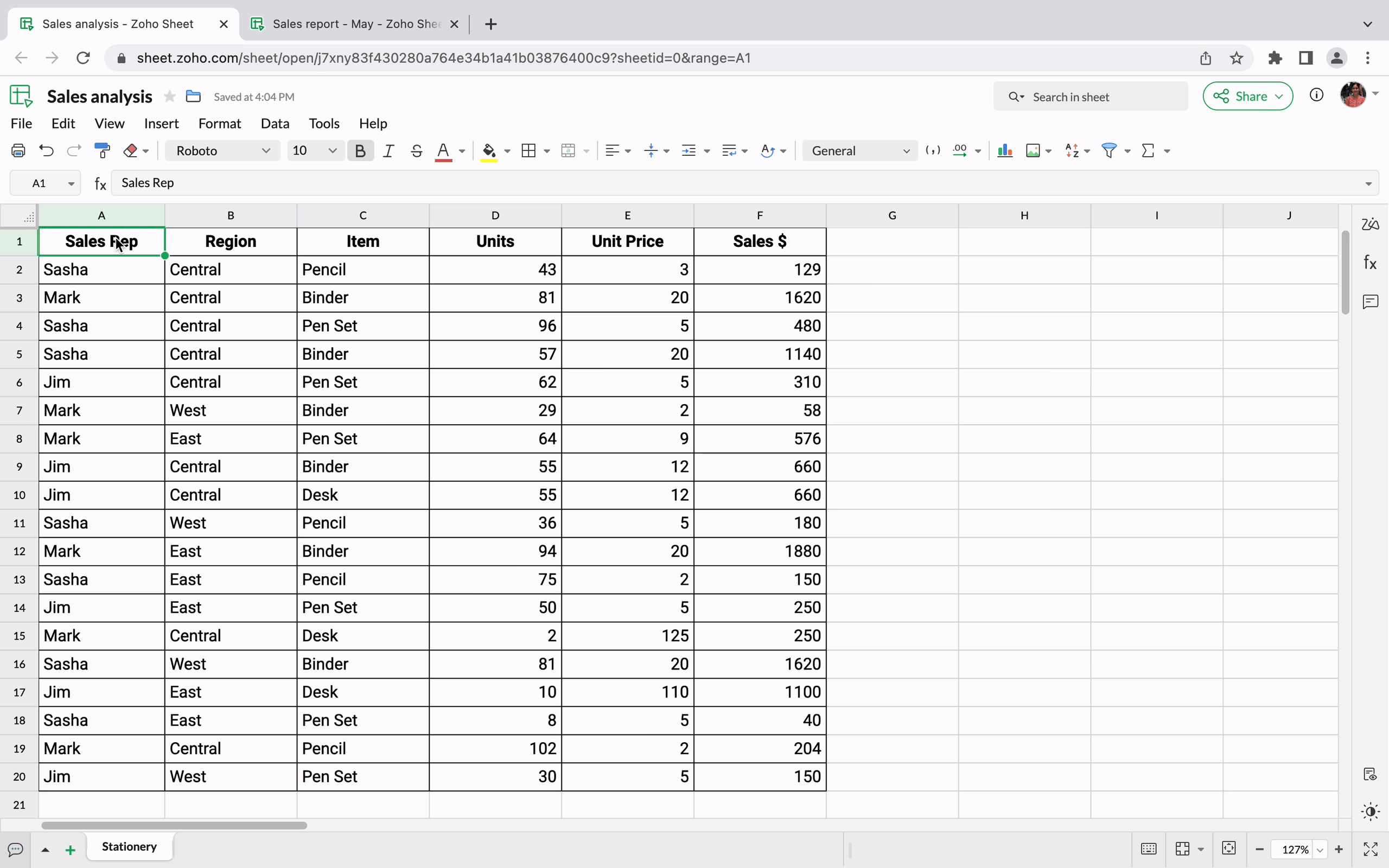The width and height of the screenshot is (1389, 868).
Task: Toggle bold formatting
Action: pos(360,151)
